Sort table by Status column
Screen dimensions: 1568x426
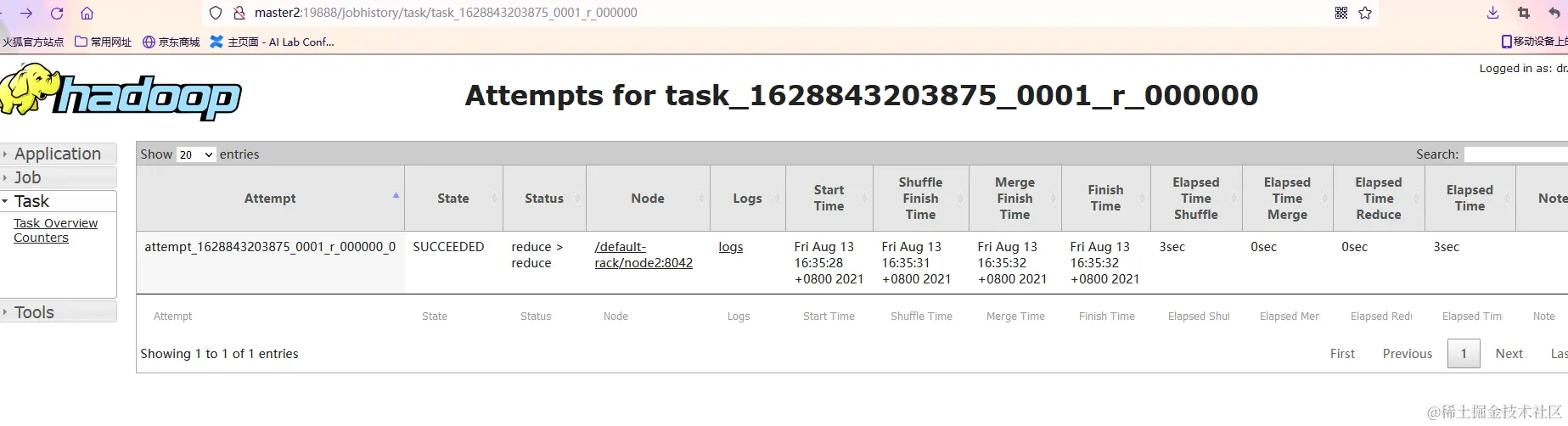544,199
